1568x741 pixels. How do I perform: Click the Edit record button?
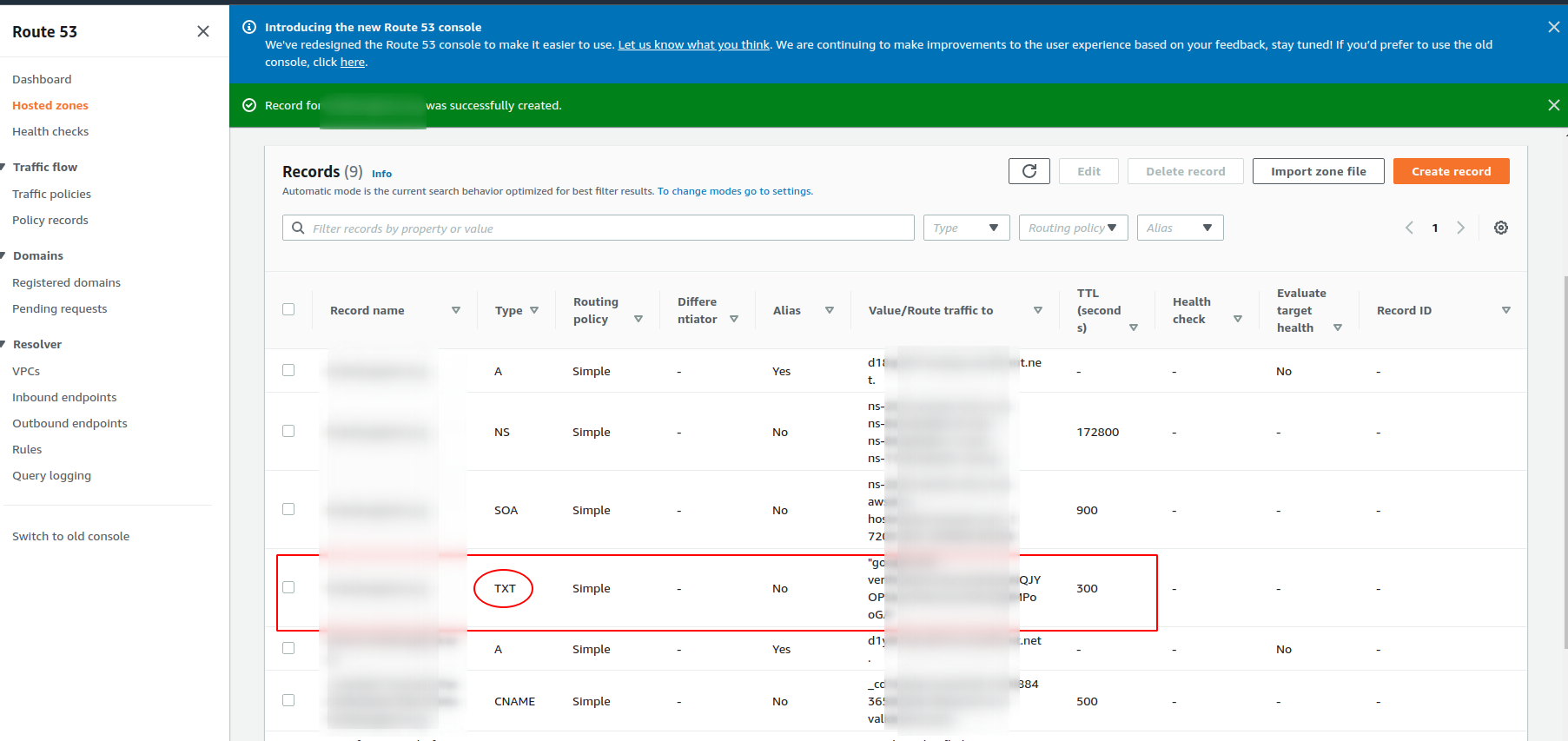pos(1088,171)
